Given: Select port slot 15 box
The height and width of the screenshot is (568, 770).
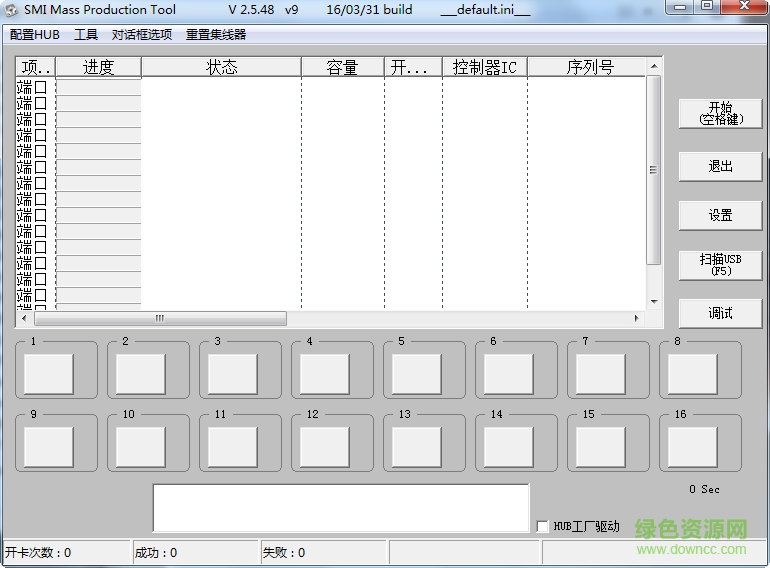Looking at the screenshot, I should pos(601,447).
